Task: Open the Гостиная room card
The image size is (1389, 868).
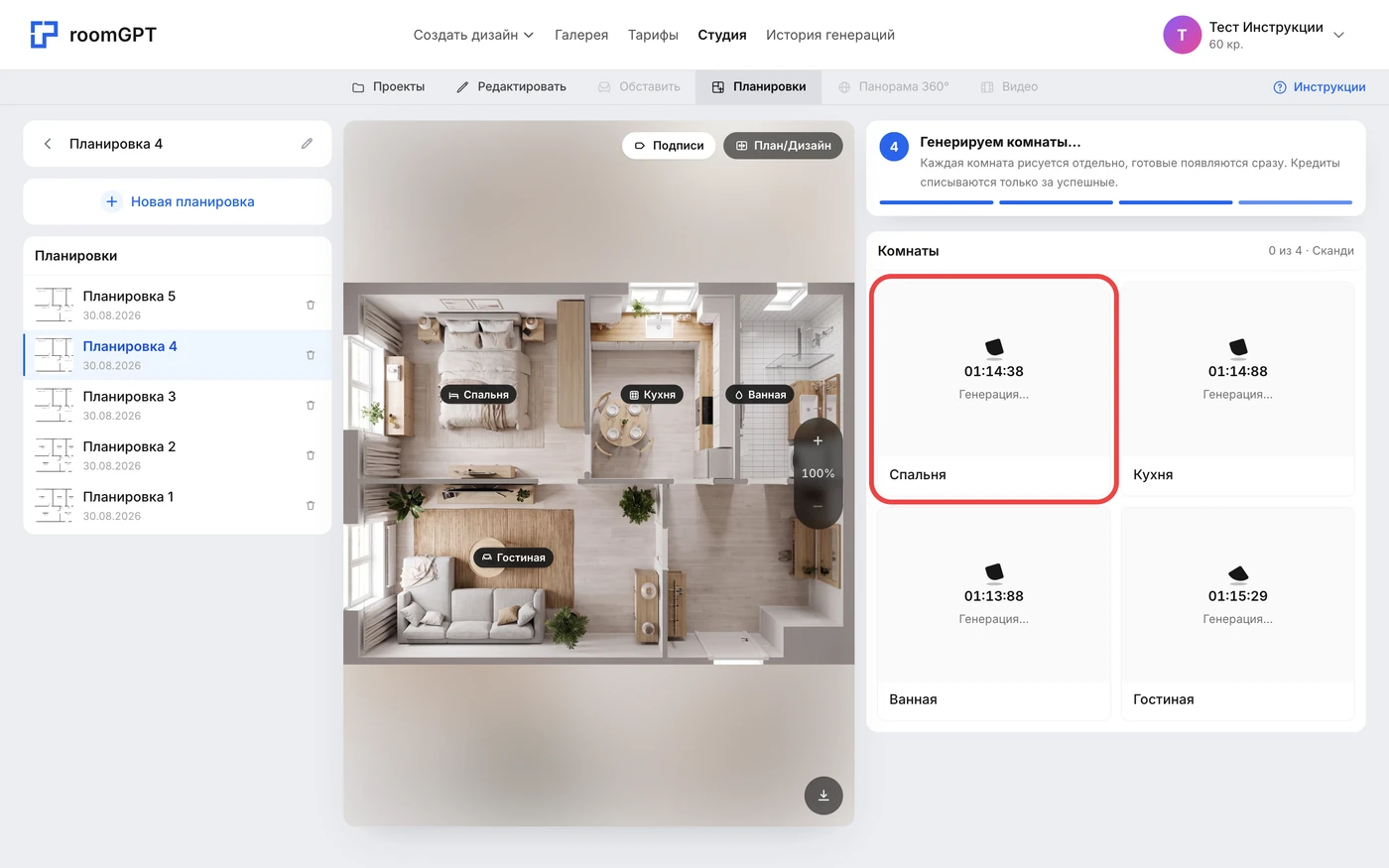Action: pyautogui.click(x=1238, y=613)
